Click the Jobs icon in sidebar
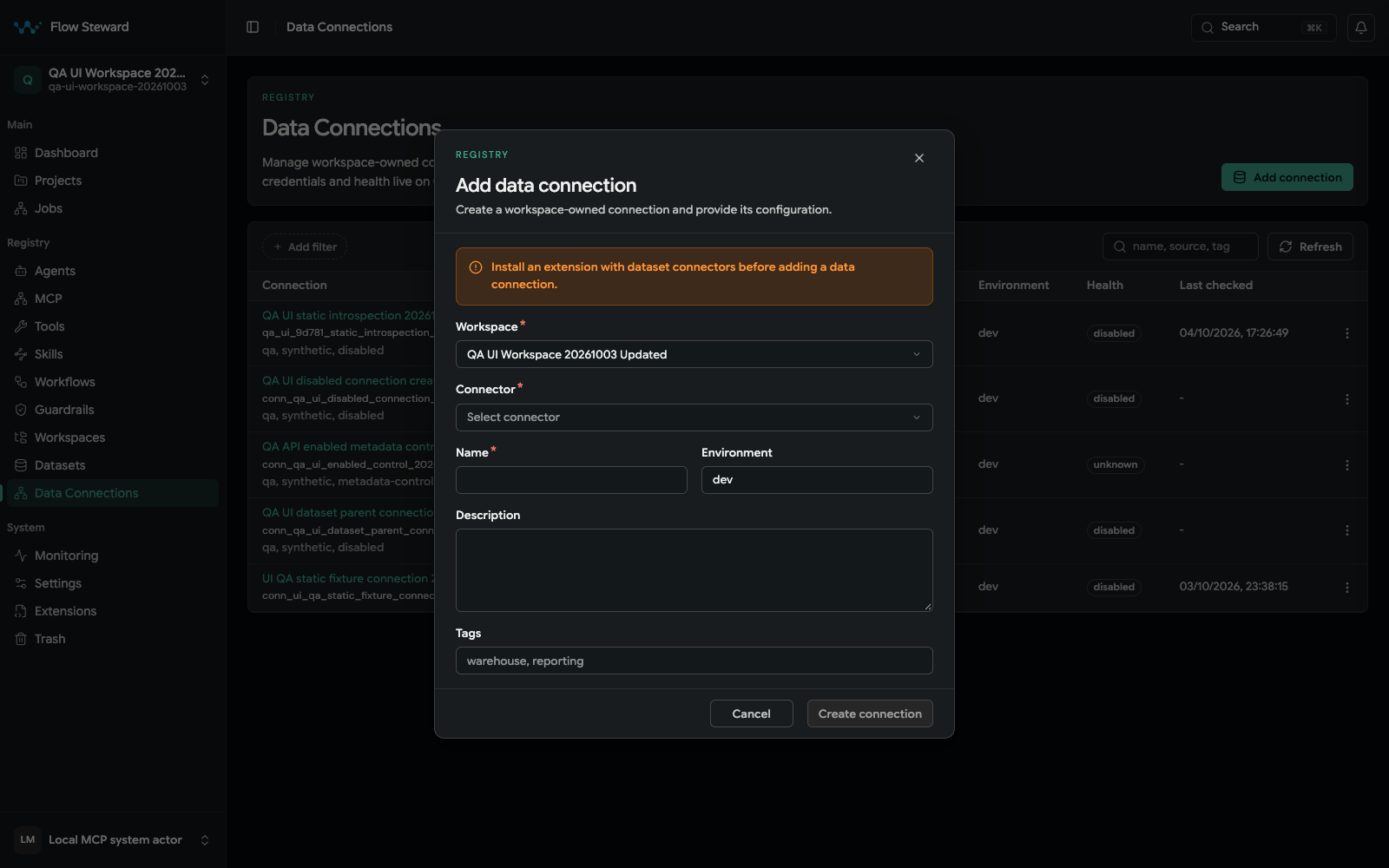The image size is (1389, 868). (x=21, y=208)
